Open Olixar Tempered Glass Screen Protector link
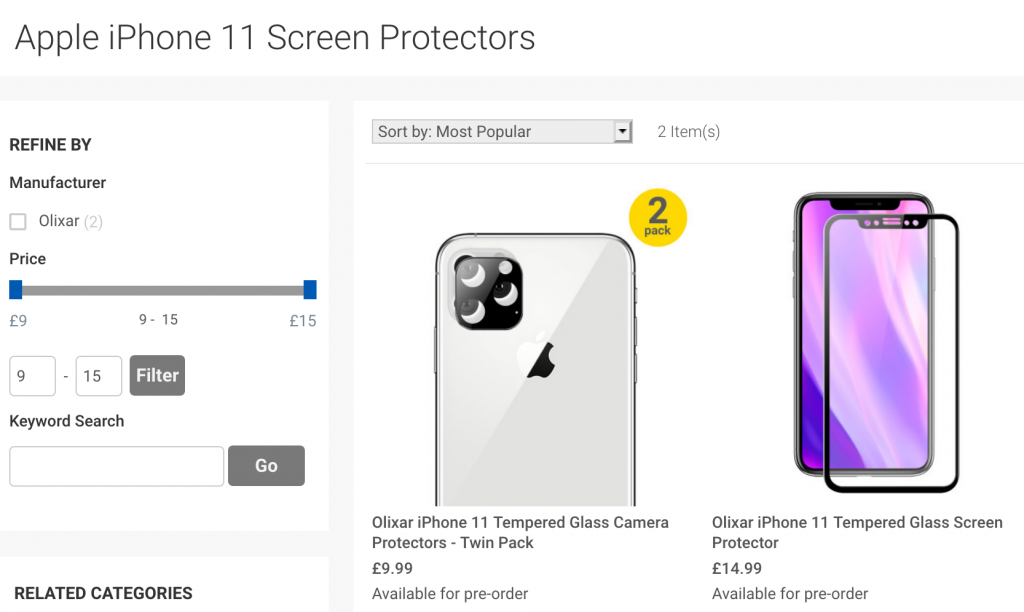1024x612 pixels. pyautogui.click(x=857, y=532)
